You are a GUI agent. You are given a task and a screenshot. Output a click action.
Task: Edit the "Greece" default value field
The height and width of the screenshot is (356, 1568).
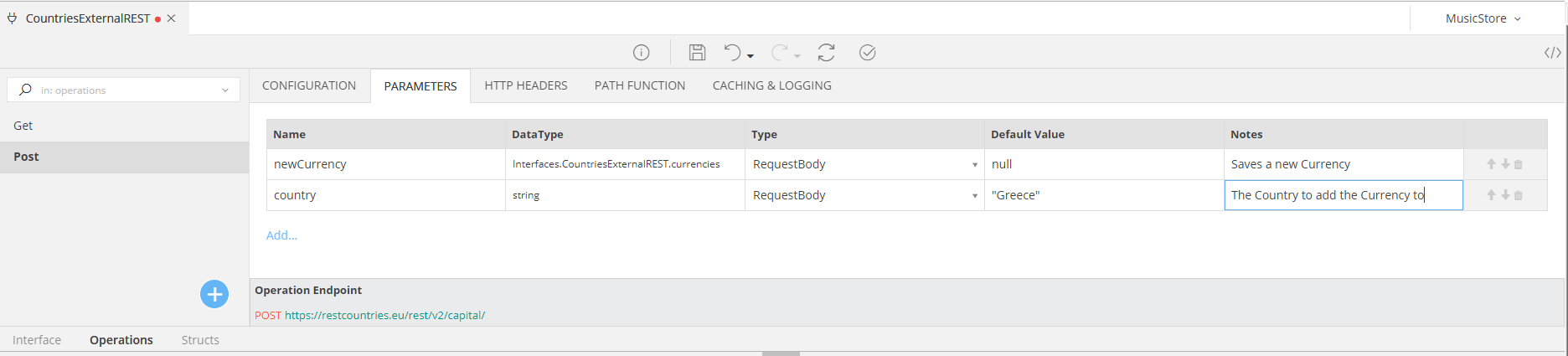pos(1102,195)
